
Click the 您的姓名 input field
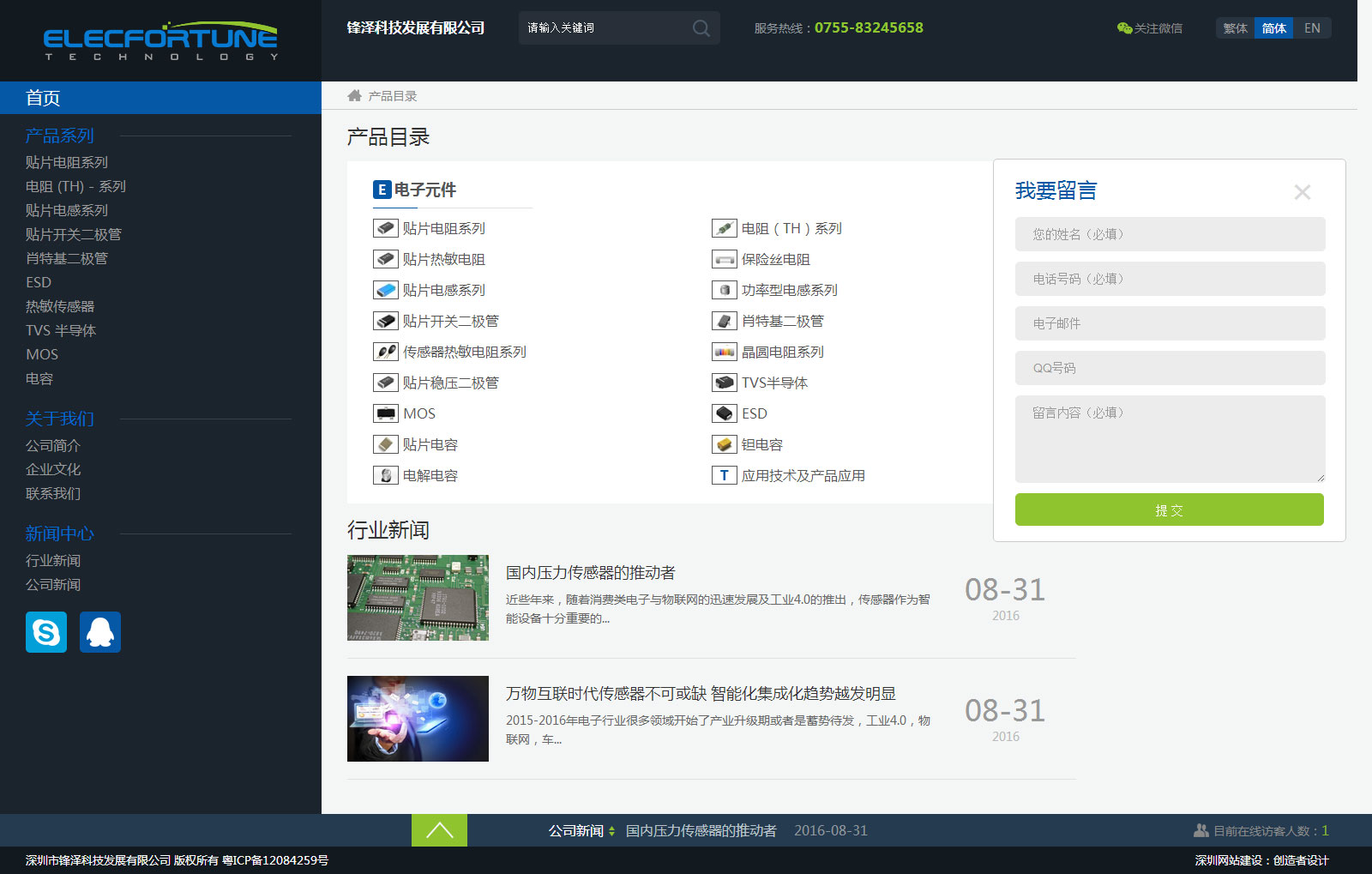(1170, 234)
